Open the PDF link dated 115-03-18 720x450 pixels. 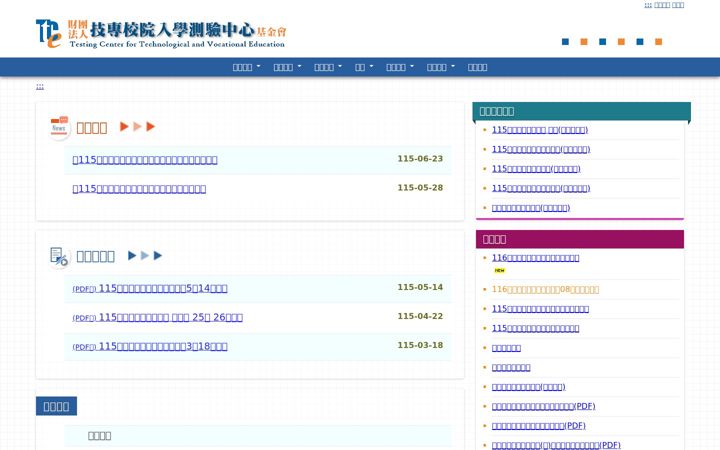(150, 346)
